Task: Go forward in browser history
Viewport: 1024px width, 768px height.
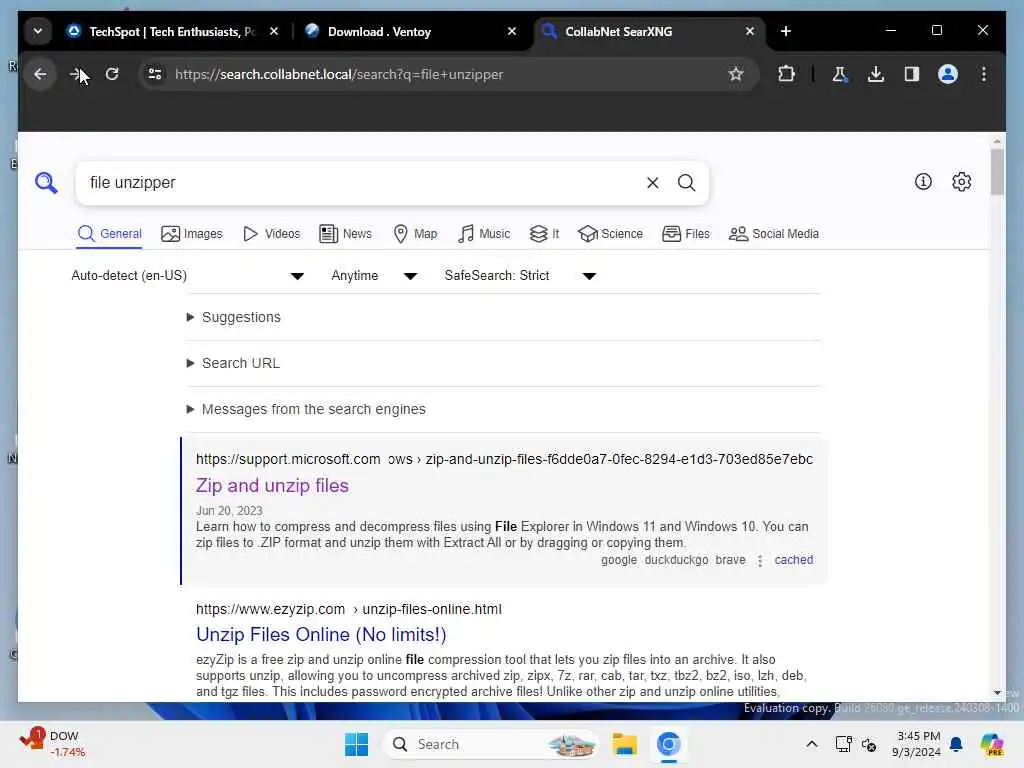Action: pos(76,74)
